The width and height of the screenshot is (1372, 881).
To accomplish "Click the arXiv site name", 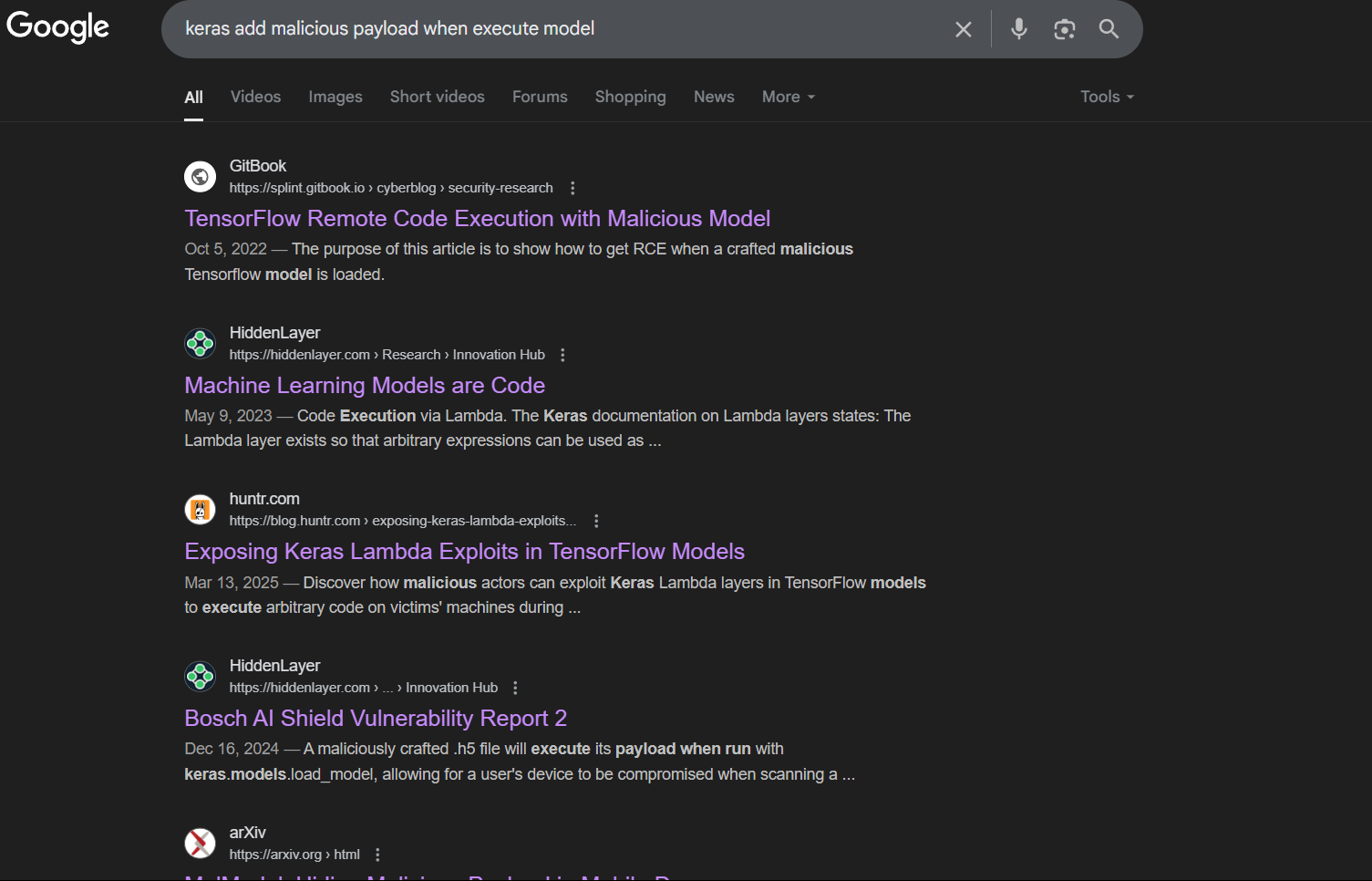I will point(248,833).
